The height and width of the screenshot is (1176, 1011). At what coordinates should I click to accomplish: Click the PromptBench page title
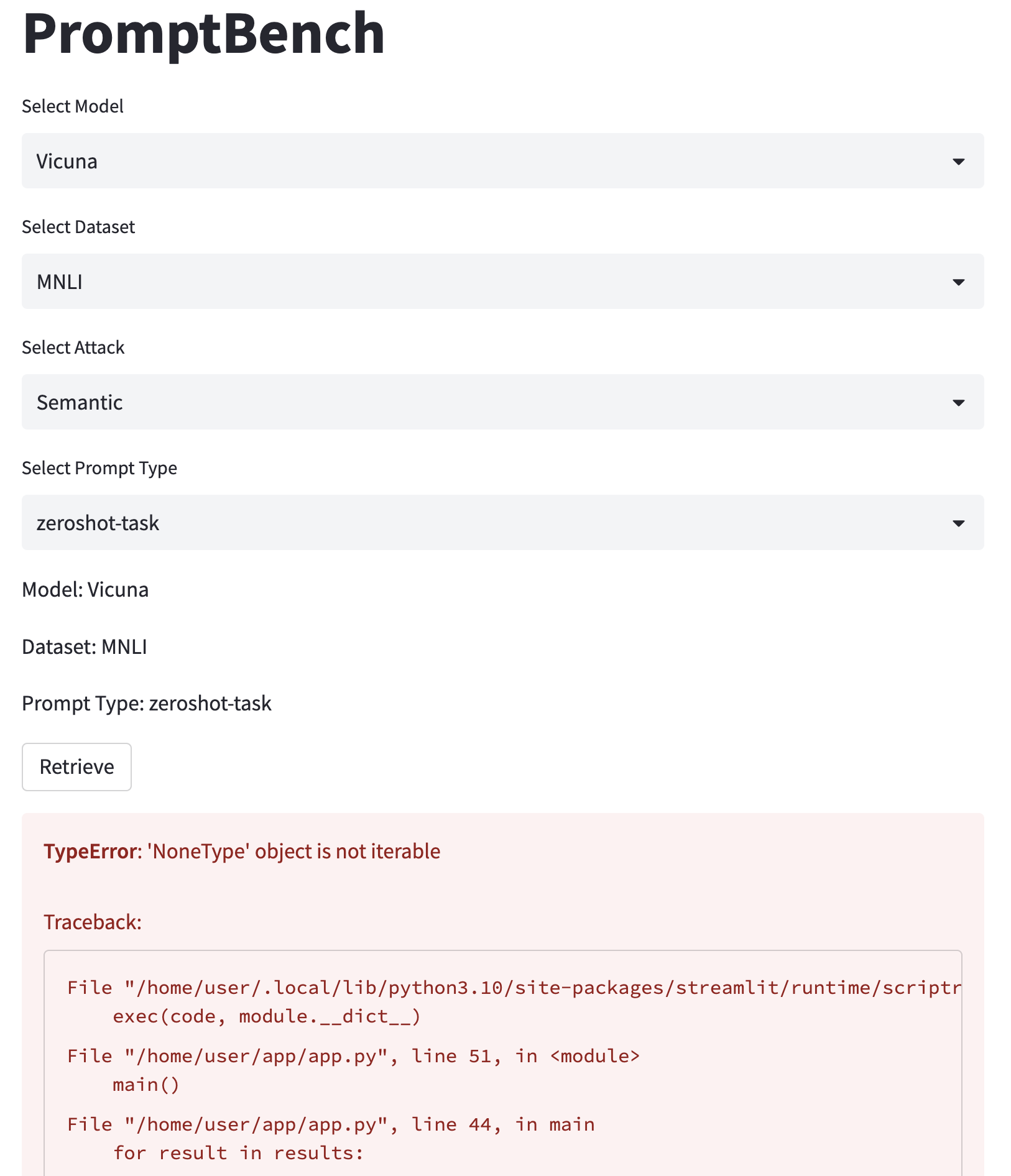[202, 35]
